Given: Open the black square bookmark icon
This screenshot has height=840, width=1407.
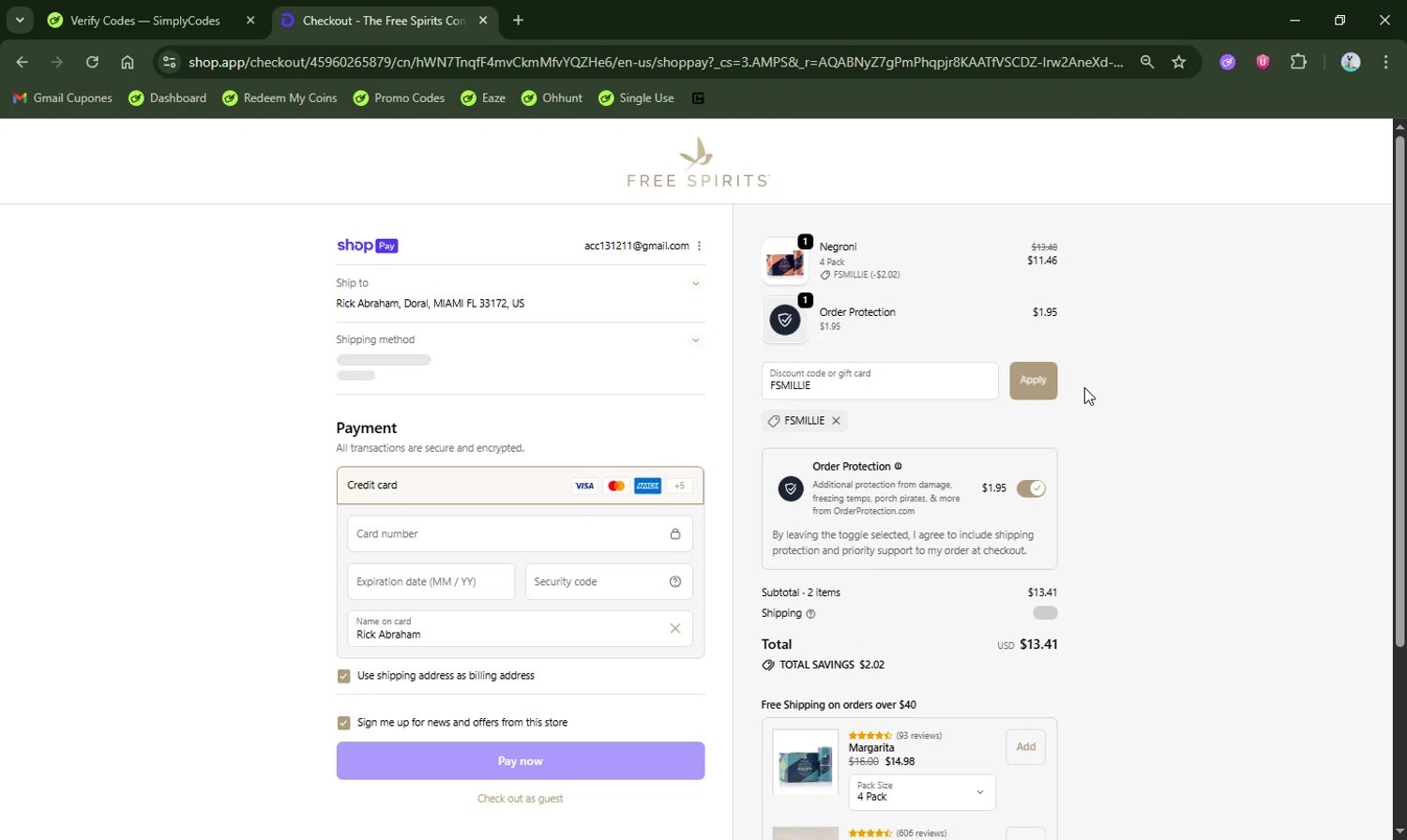Looking at the screenshot, I should tap(698, 98).
